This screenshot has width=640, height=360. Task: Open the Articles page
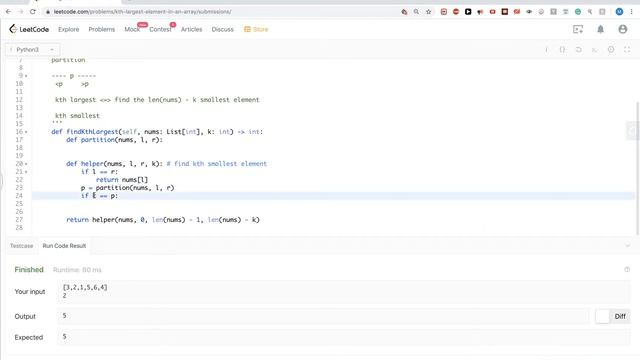point(191,29)
